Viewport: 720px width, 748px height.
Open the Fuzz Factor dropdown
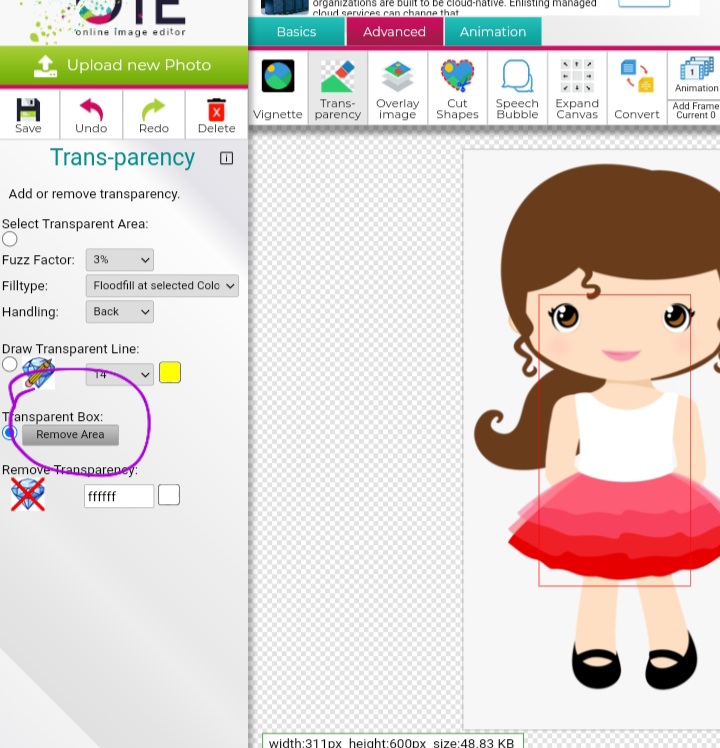pyautogui.click(x=119, y=260)
